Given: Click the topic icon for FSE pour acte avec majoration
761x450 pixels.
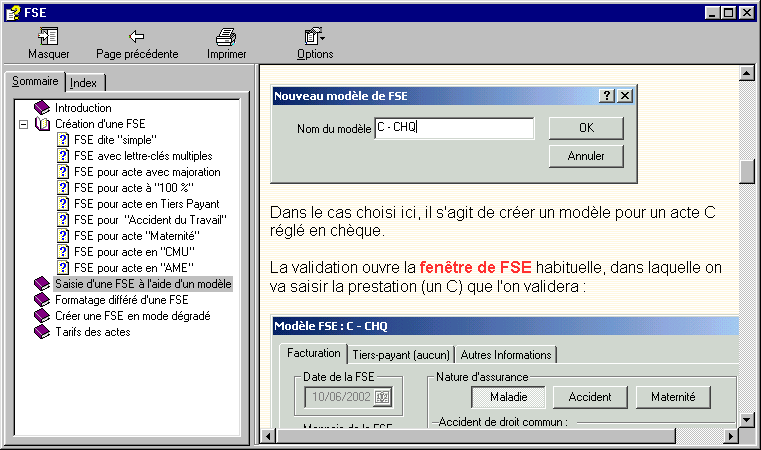Looking at the screenshot, I should (63, 172).
